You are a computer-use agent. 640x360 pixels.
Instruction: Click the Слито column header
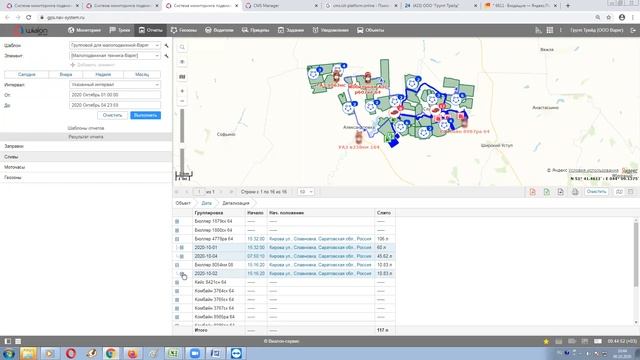tap(384, 213)
